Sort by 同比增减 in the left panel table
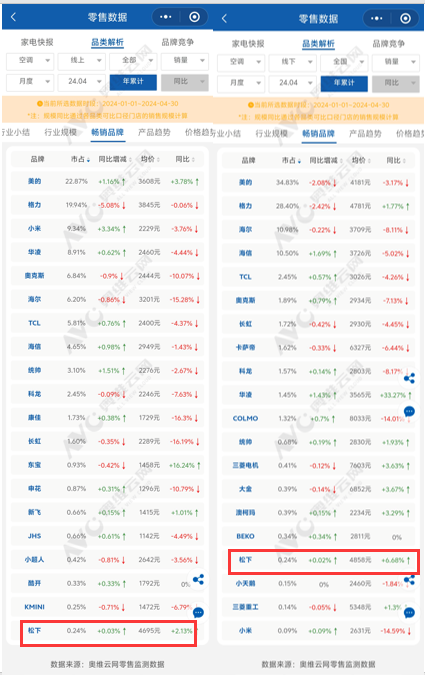The image size is (425, 675). tap(115, 159)
